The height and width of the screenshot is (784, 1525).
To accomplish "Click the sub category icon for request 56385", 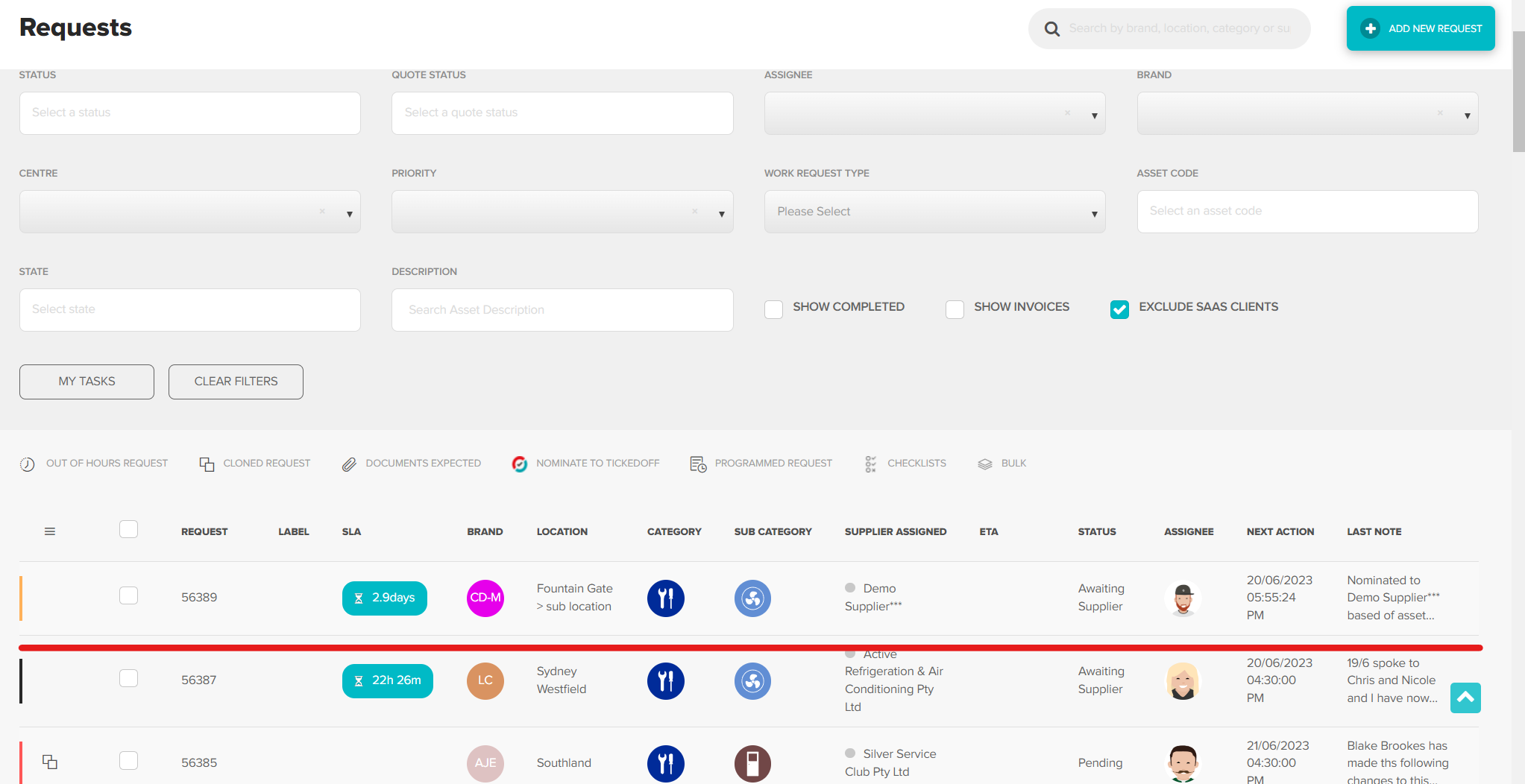I will [x=753, y=763].
